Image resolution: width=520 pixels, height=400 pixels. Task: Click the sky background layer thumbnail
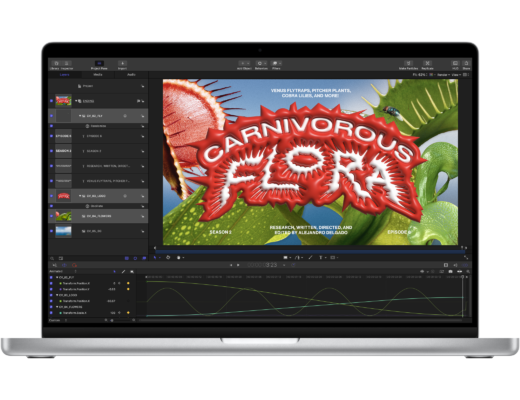63,231
